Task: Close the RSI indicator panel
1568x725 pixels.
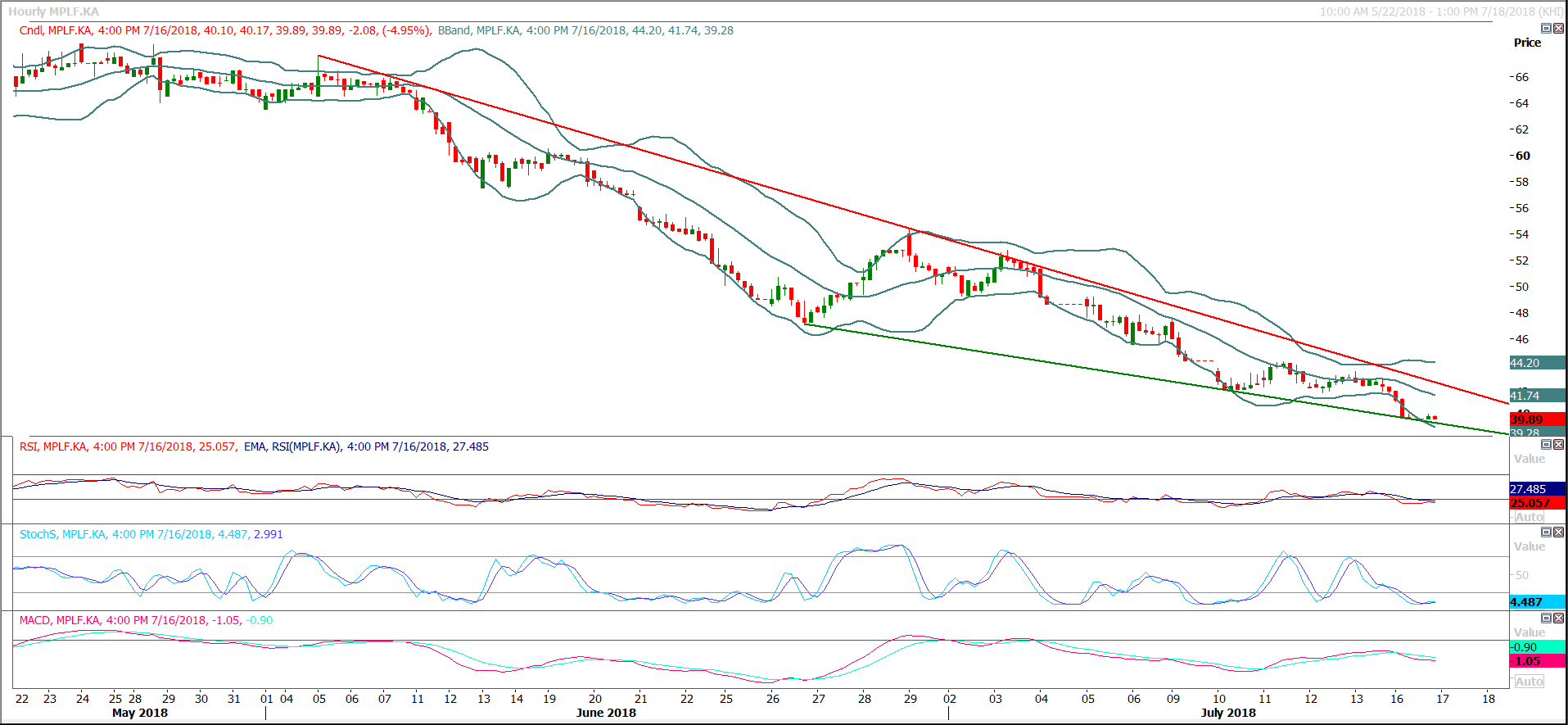Action: point(1558,444)
